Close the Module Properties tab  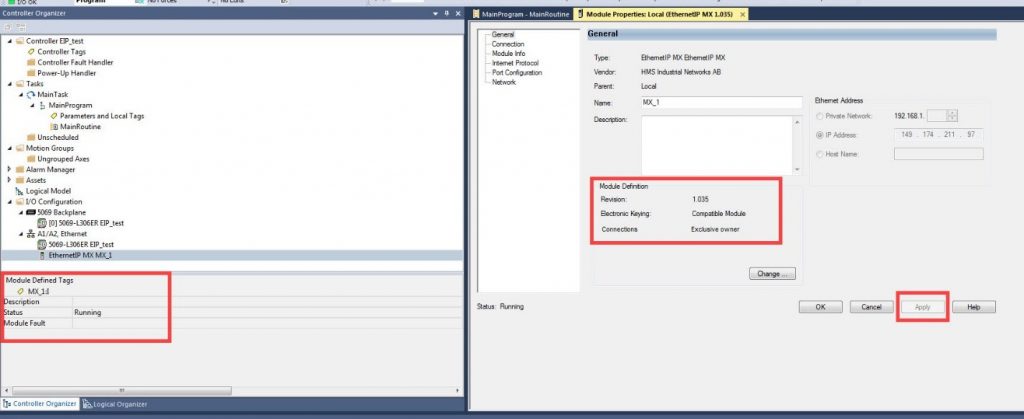743,14
